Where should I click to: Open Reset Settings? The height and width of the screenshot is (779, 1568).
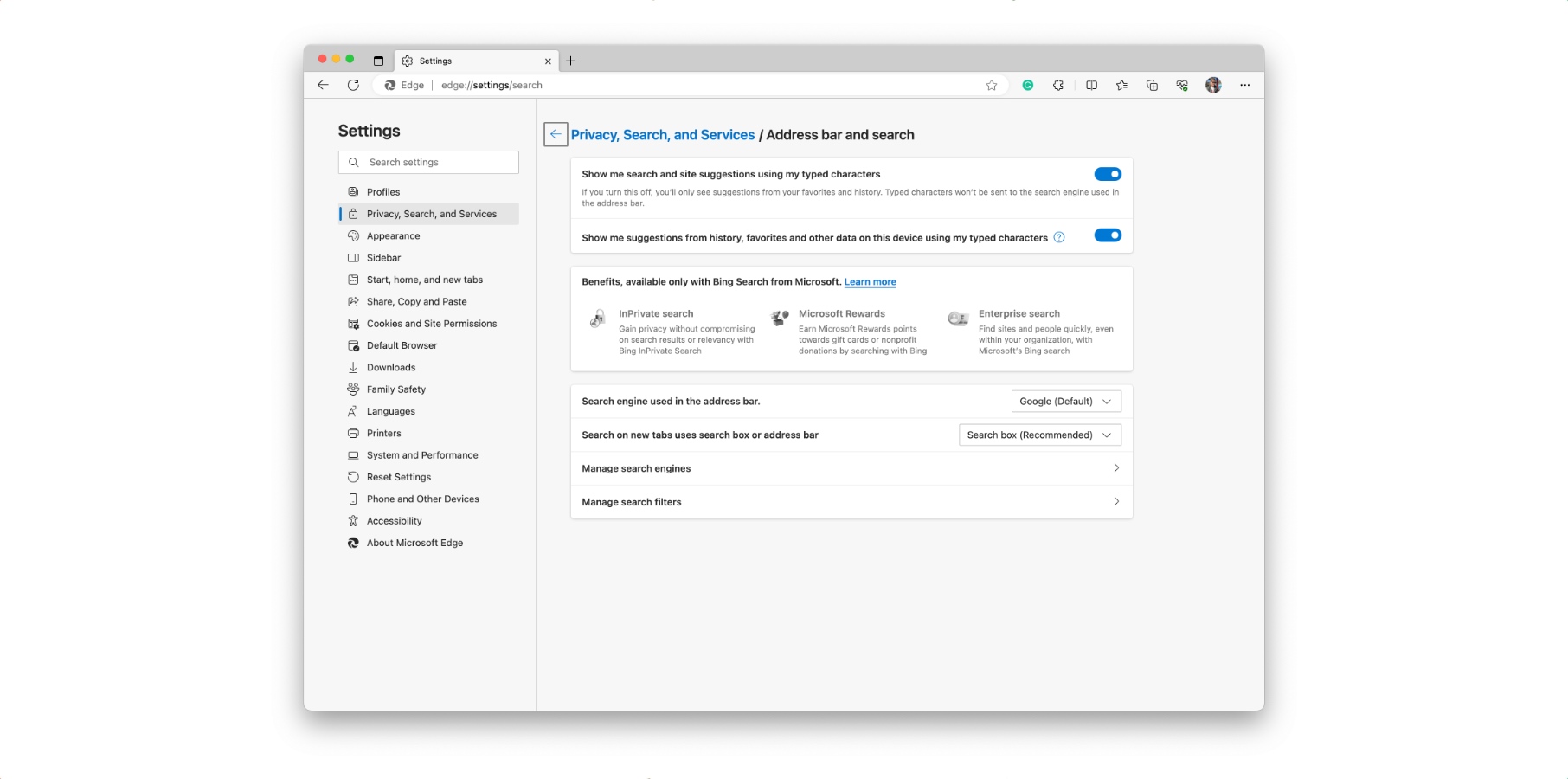428,477
